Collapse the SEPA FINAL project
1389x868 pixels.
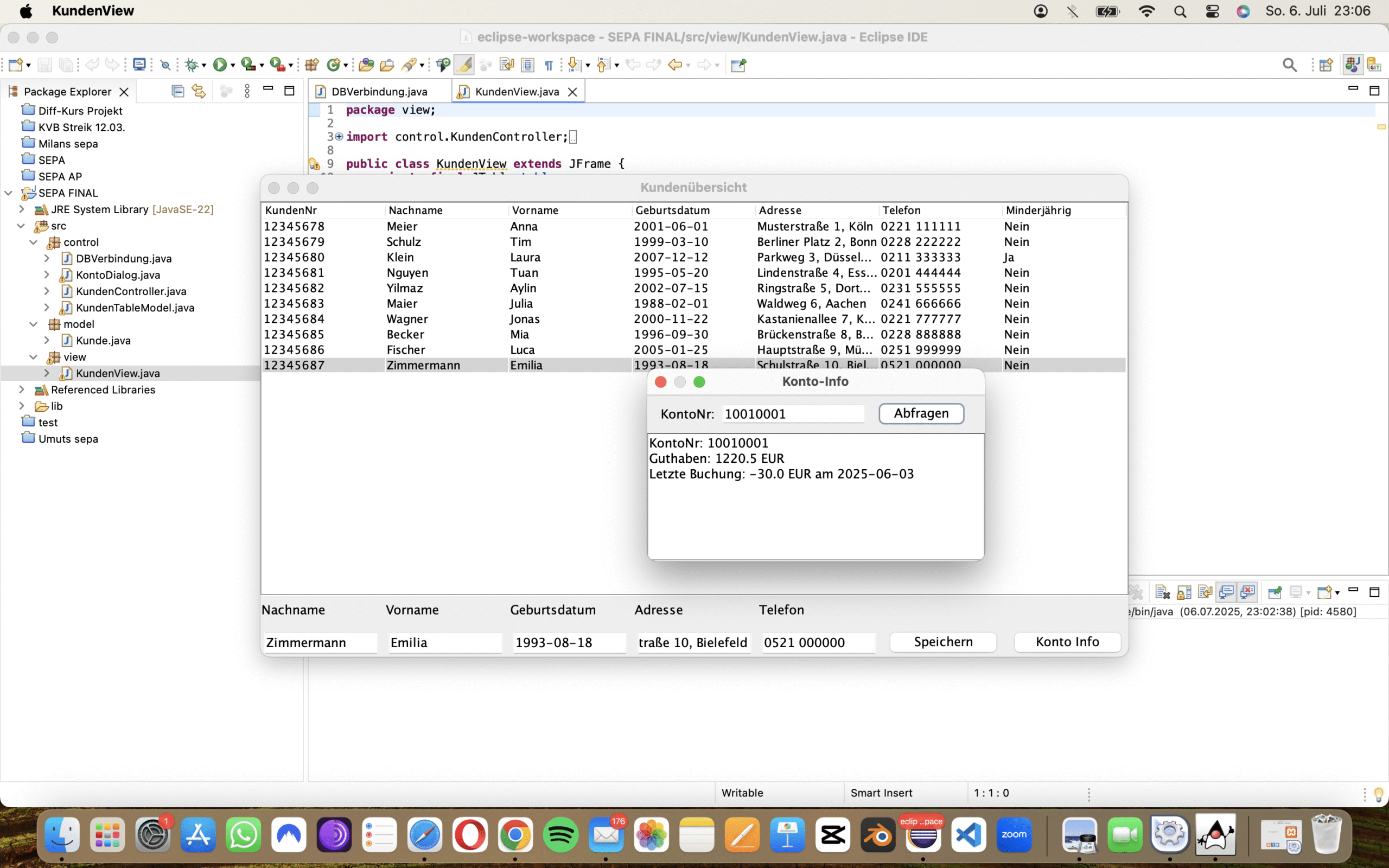coord(9,193)
